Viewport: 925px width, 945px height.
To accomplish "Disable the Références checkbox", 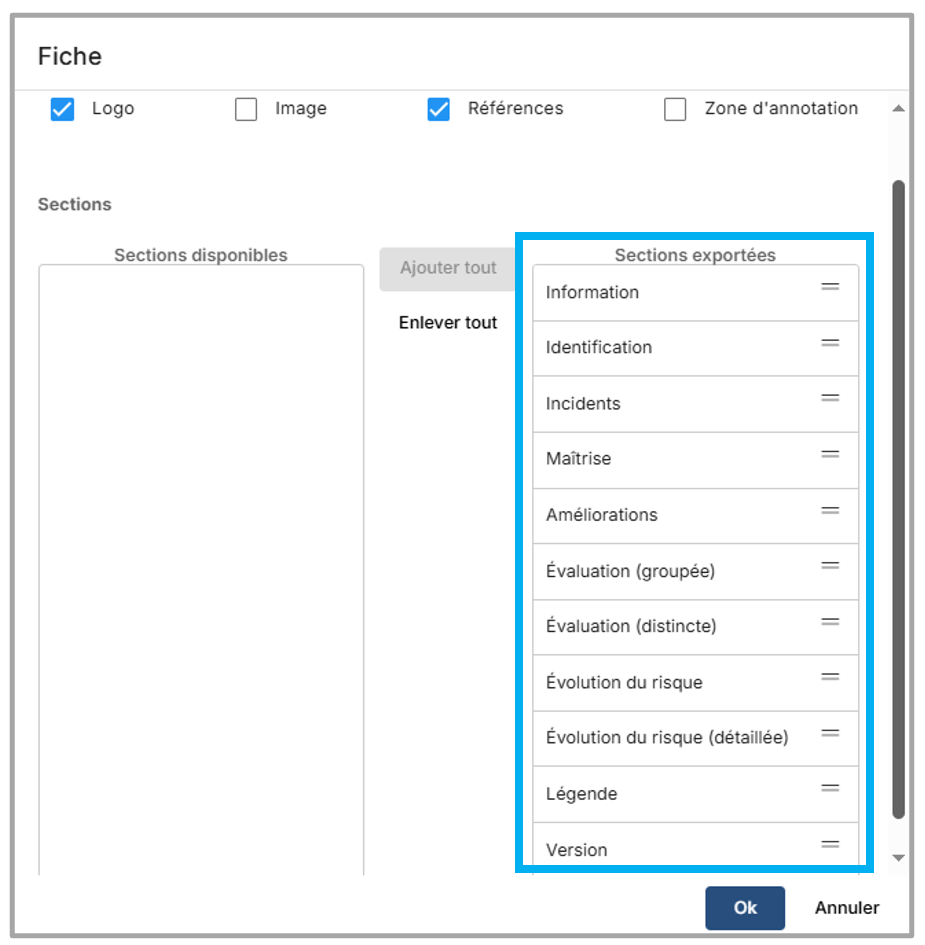I will (438, 109).
